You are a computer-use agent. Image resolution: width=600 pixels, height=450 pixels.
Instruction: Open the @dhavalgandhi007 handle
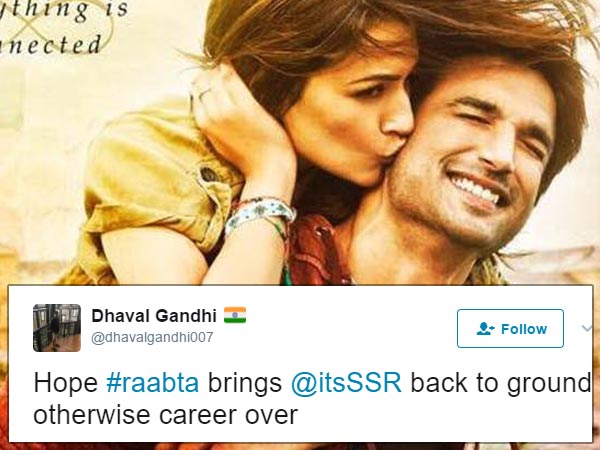pyautogui.click(x=152, y=337)
